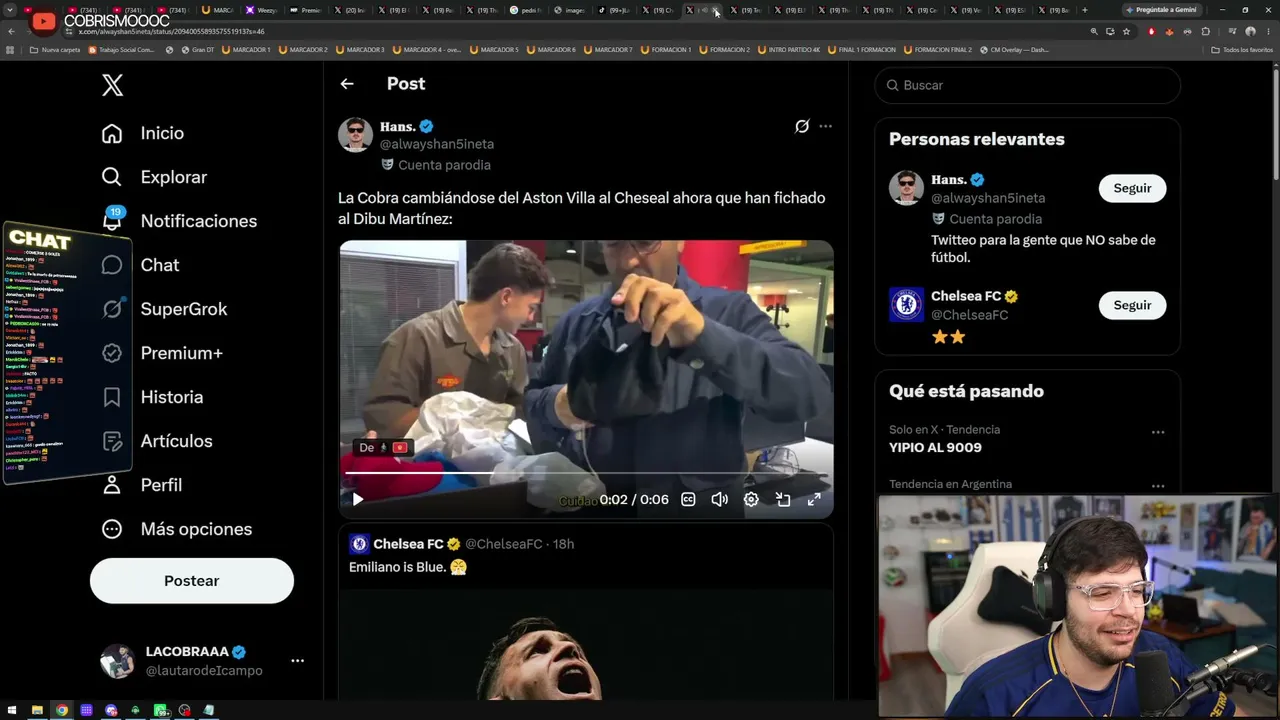Open LACOBRAAA account switcher avatar
Screen dimensions: 1280x720
click(x=118, y=661)
